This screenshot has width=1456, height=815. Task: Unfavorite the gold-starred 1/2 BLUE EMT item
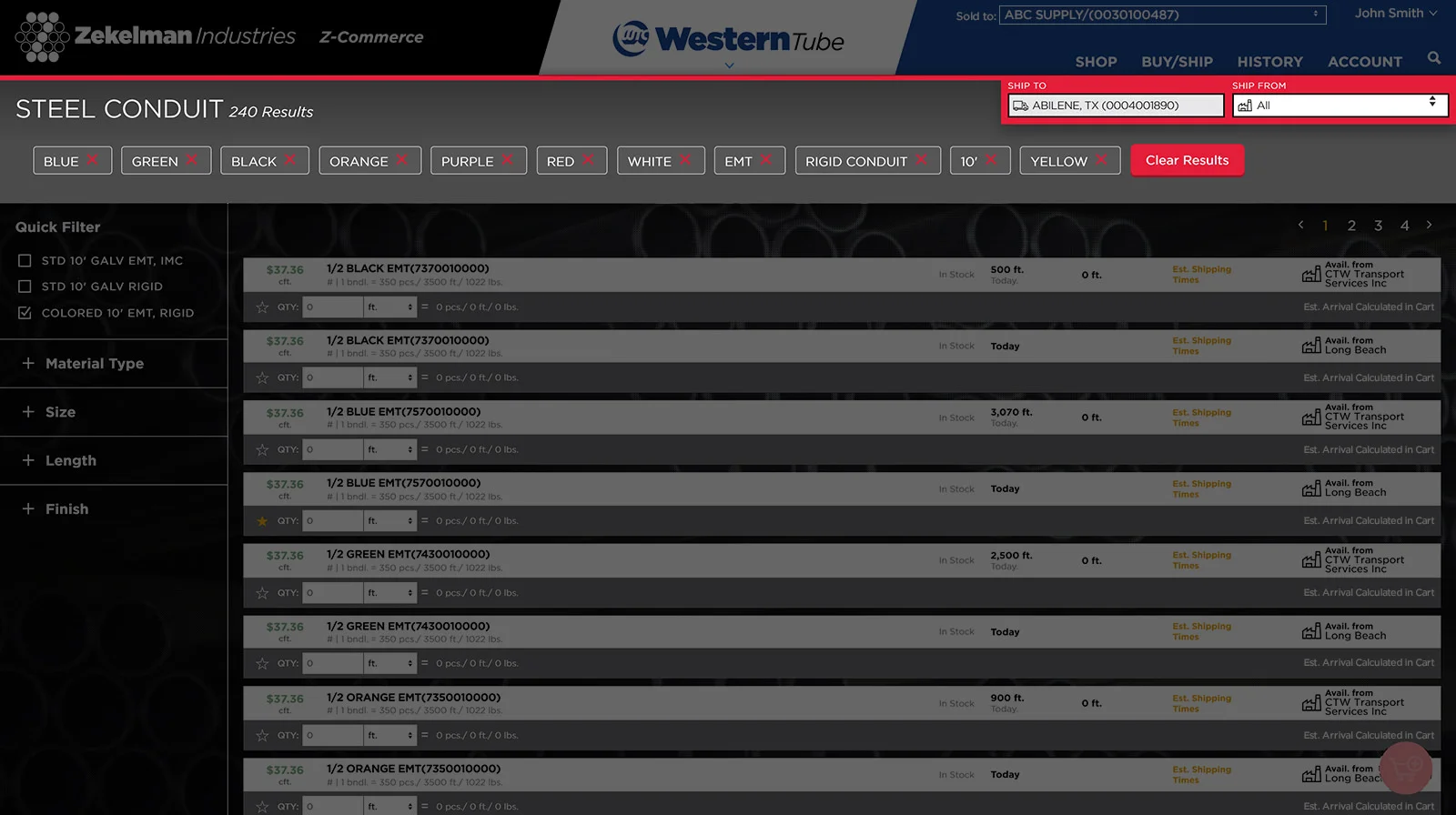[x=262, y=521]
